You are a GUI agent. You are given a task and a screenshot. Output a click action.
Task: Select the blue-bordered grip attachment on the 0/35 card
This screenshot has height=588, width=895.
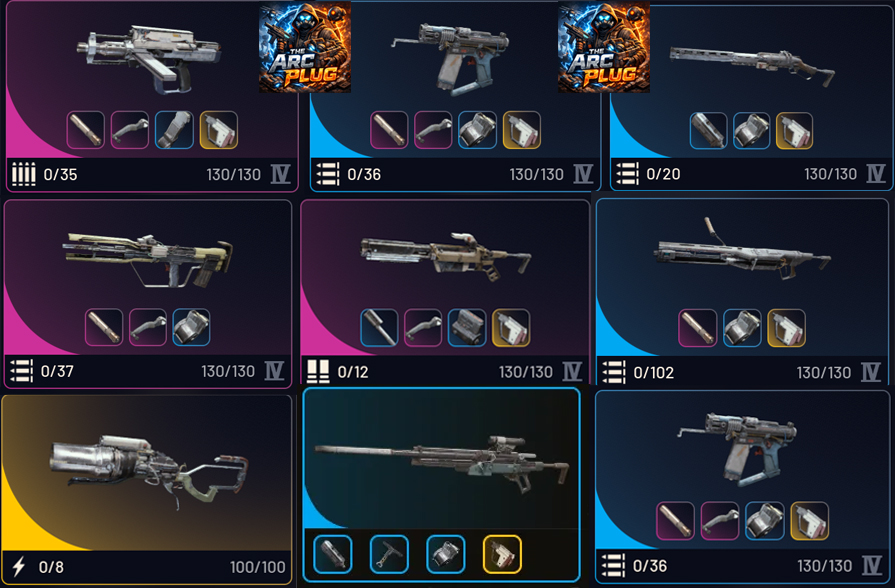(x=174, y=130)
